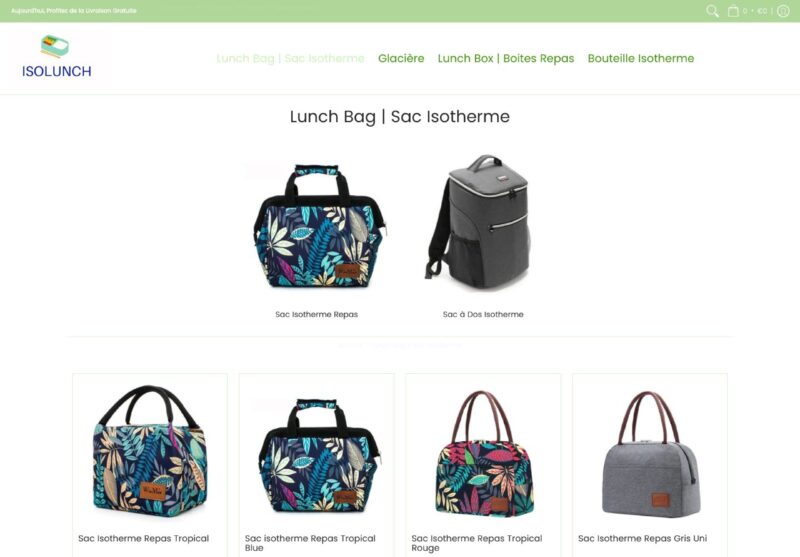Select the Sac Isotherme Repas Tropical product image
This screenshot has height=557, width=800.
[150, 452]
